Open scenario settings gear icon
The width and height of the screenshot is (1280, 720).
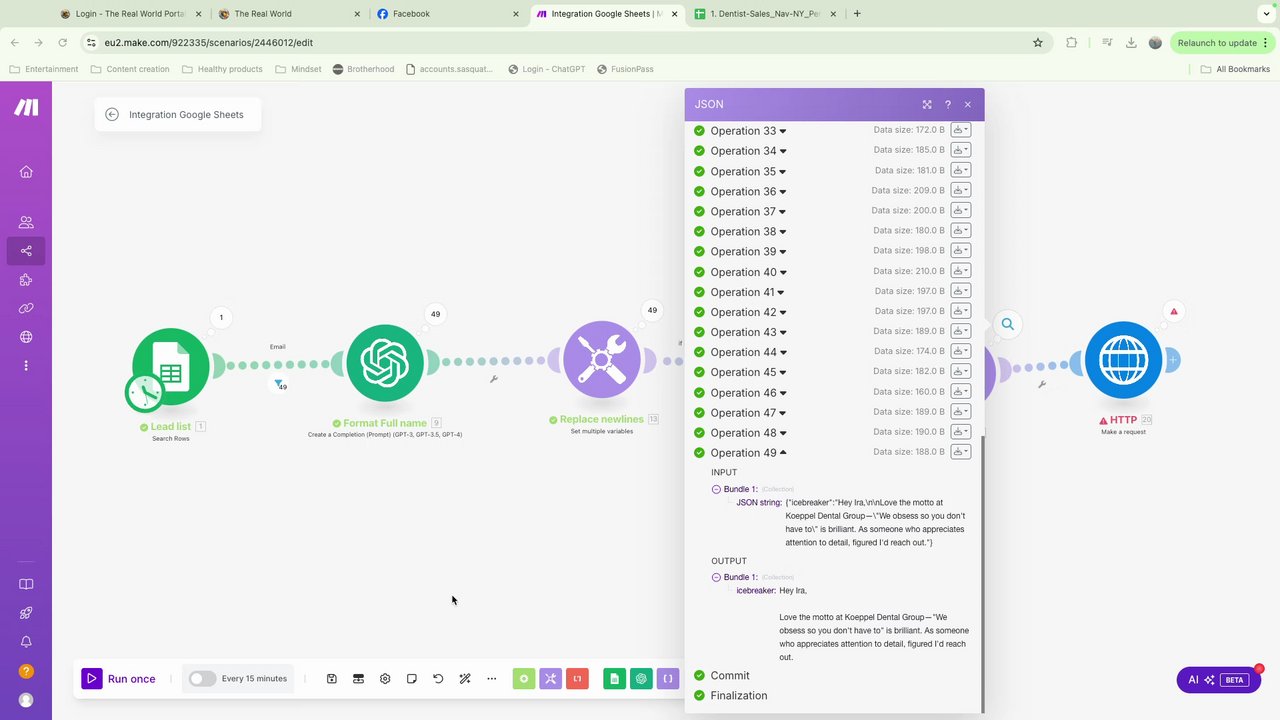(x=385, y=679)
